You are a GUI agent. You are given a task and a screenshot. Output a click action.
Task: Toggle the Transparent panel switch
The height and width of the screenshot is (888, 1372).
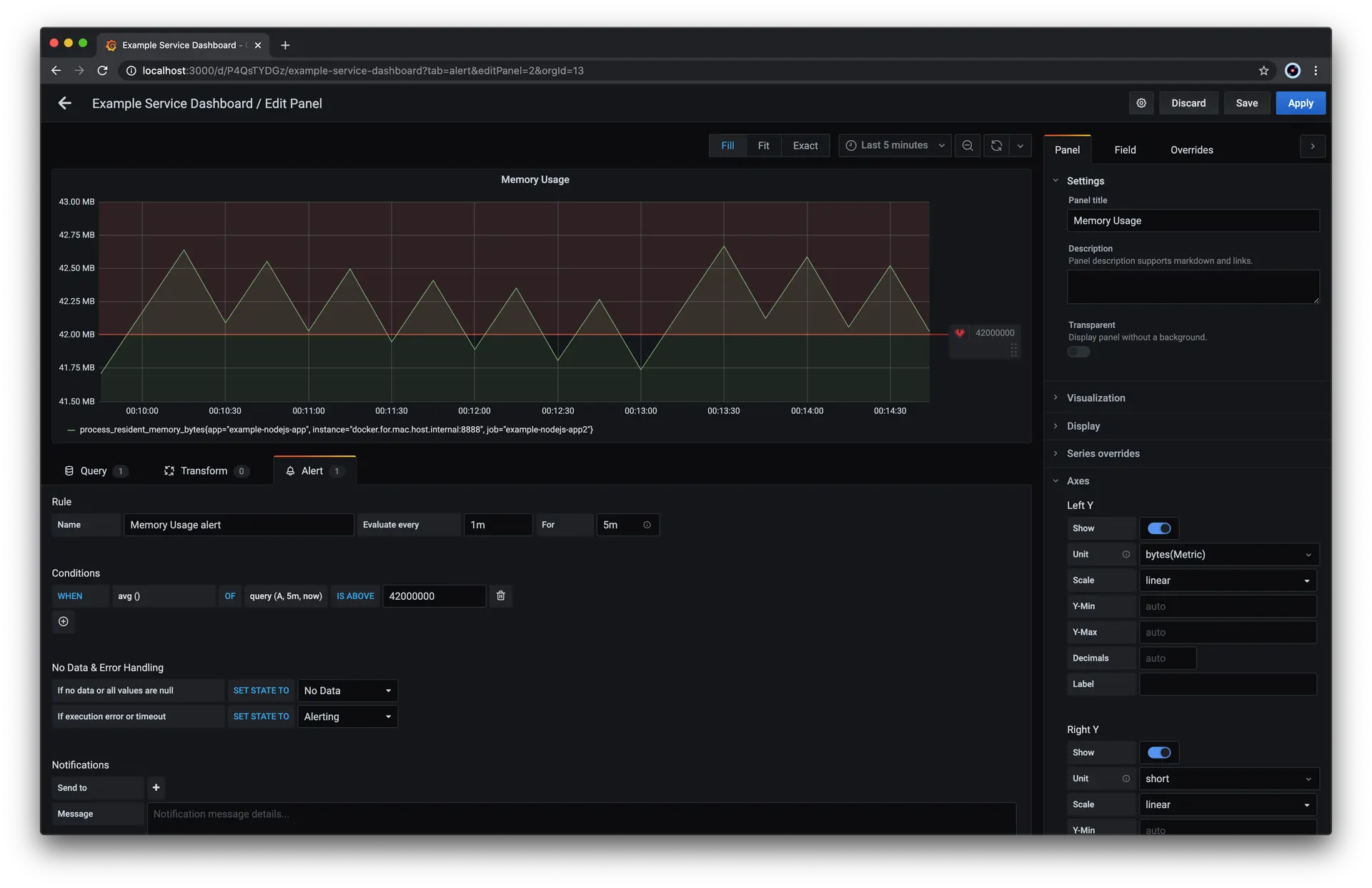click(x=1078, y=352)
